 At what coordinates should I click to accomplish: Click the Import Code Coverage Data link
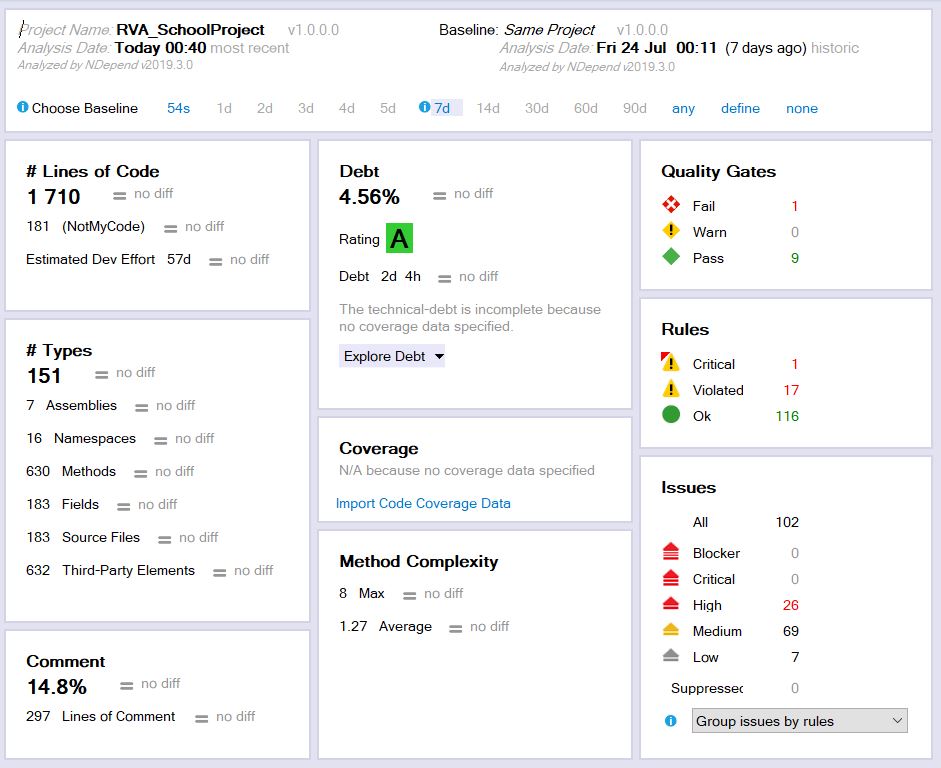pyautogui.click(x=421, y=503)
